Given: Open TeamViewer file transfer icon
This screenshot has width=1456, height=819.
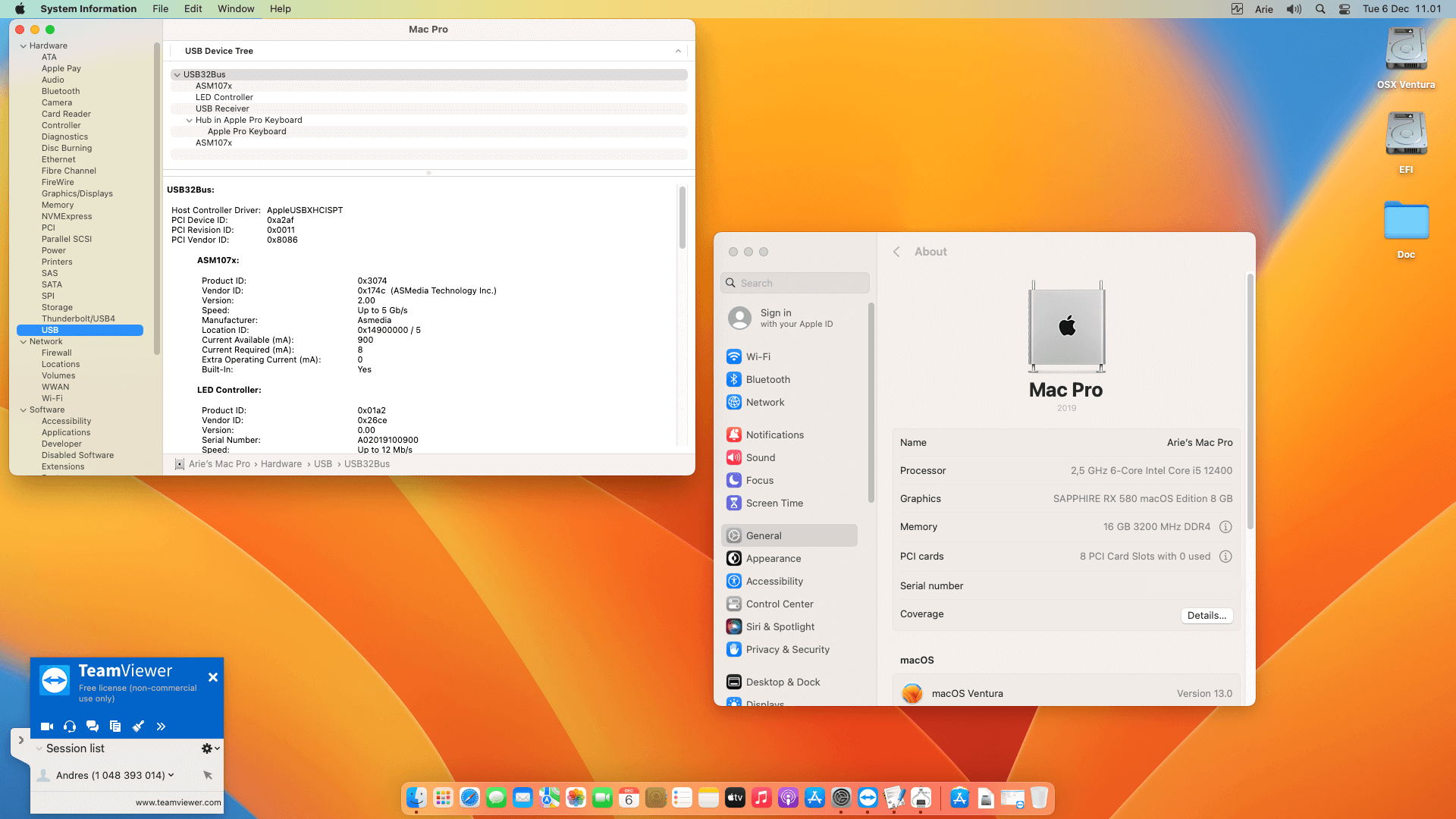Looking at the screenshot, I should tap(115, 726).
